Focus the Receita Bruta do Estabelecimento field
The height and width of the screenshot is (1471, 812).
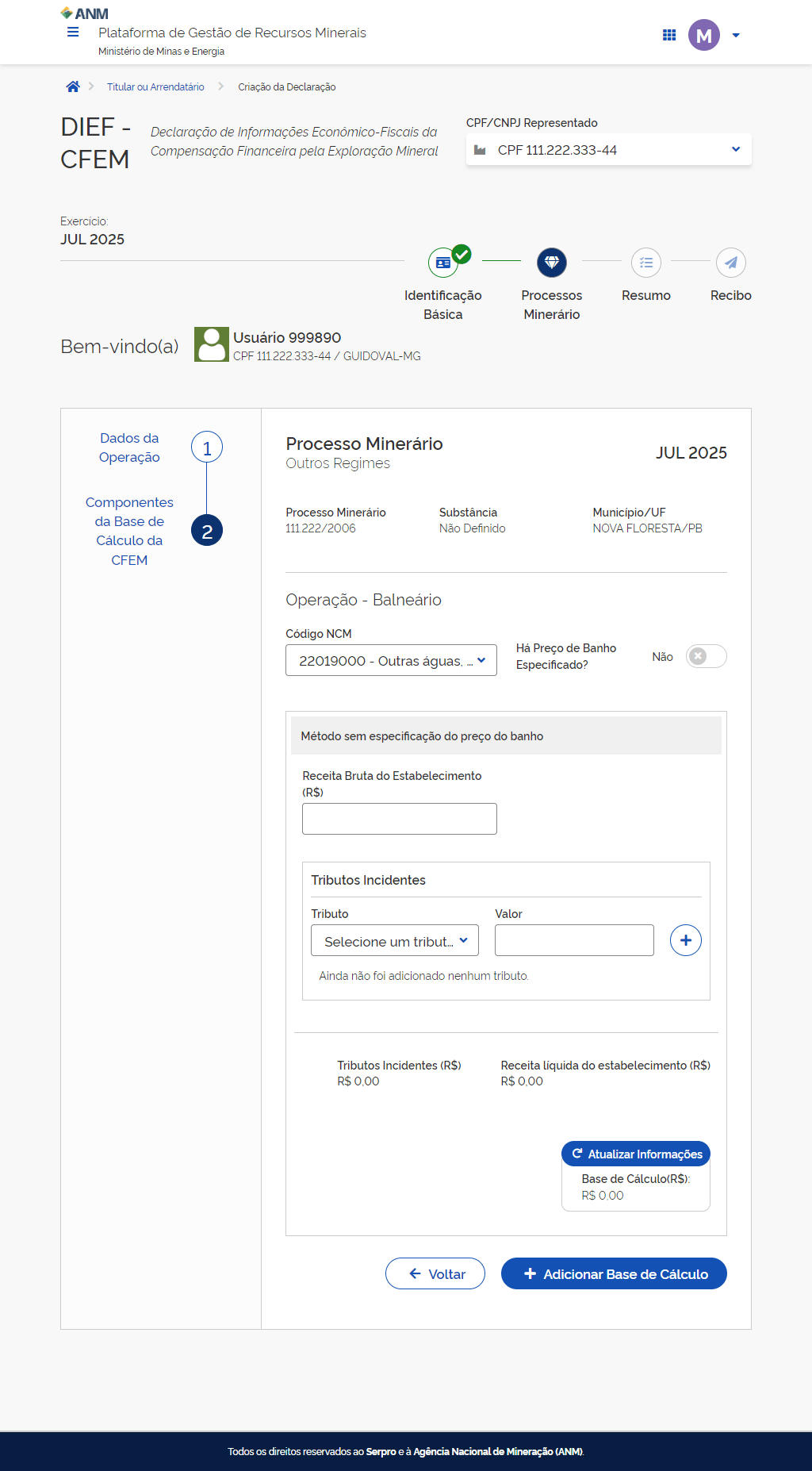coord(400,819)
